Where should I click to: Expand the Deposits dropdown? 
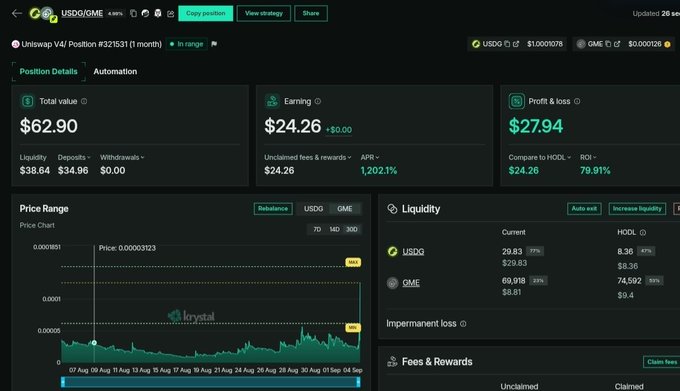(74, 157)
